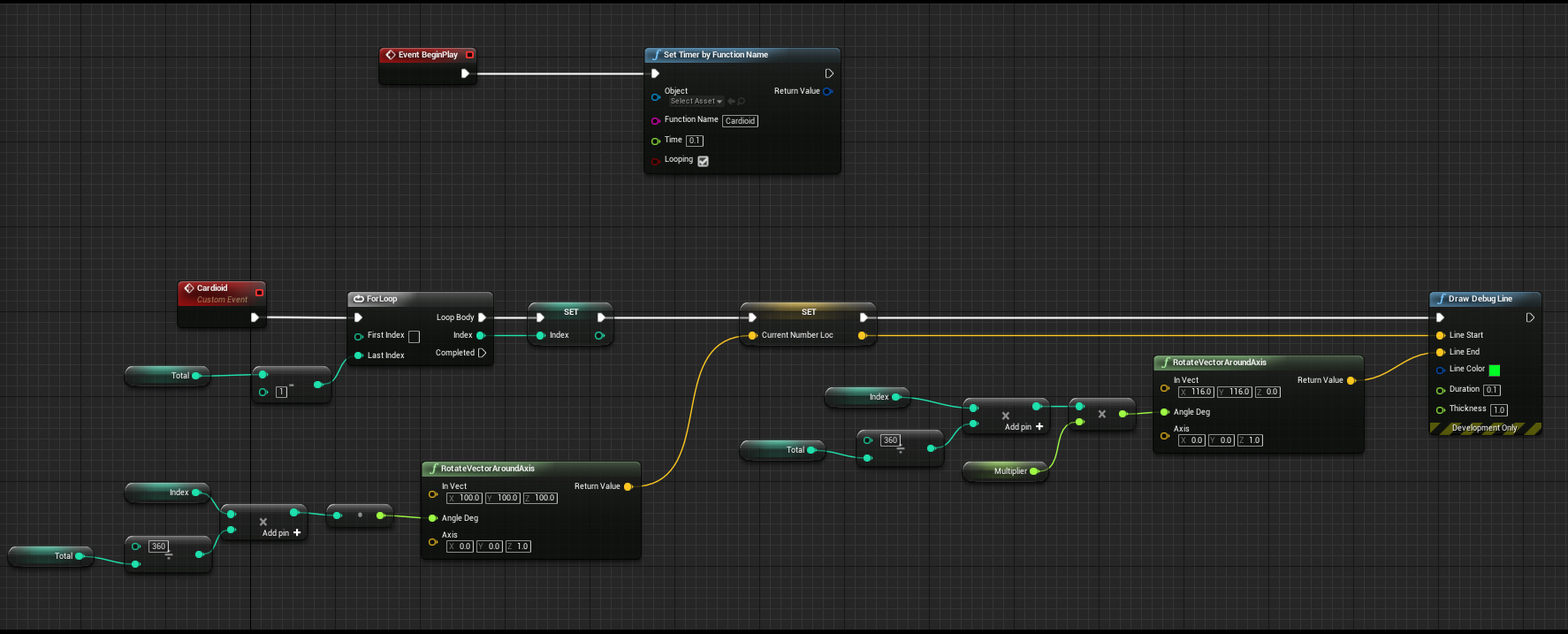The height and width of the screenshot is (634, 1568).
Task: Click the Duration field showing 0.1
Action: pyautogui.click(x=1492, y=390)
